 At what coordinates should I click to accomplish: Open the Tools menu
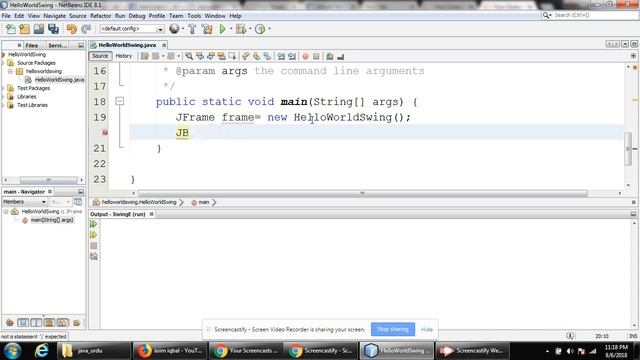tap(194, 16)
